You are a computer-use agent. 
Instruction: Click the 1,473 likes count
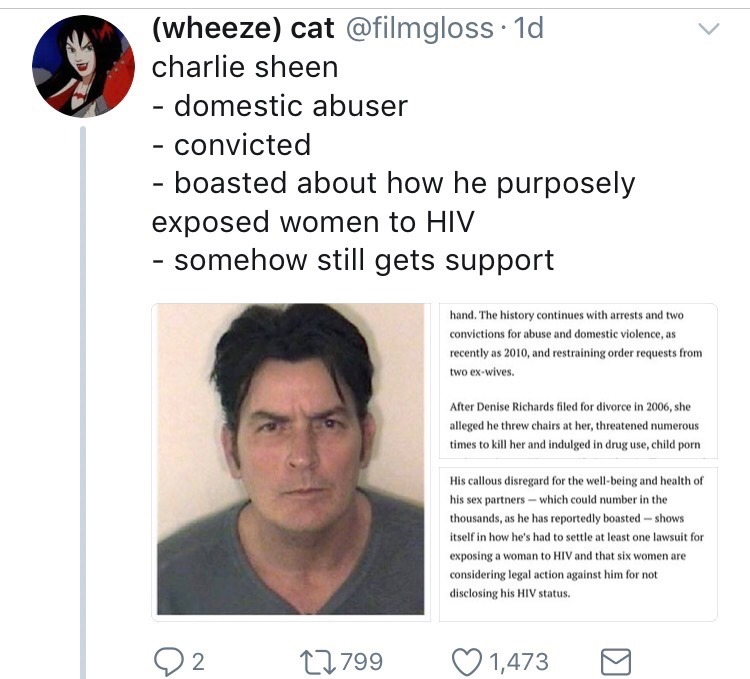point(519,662)
